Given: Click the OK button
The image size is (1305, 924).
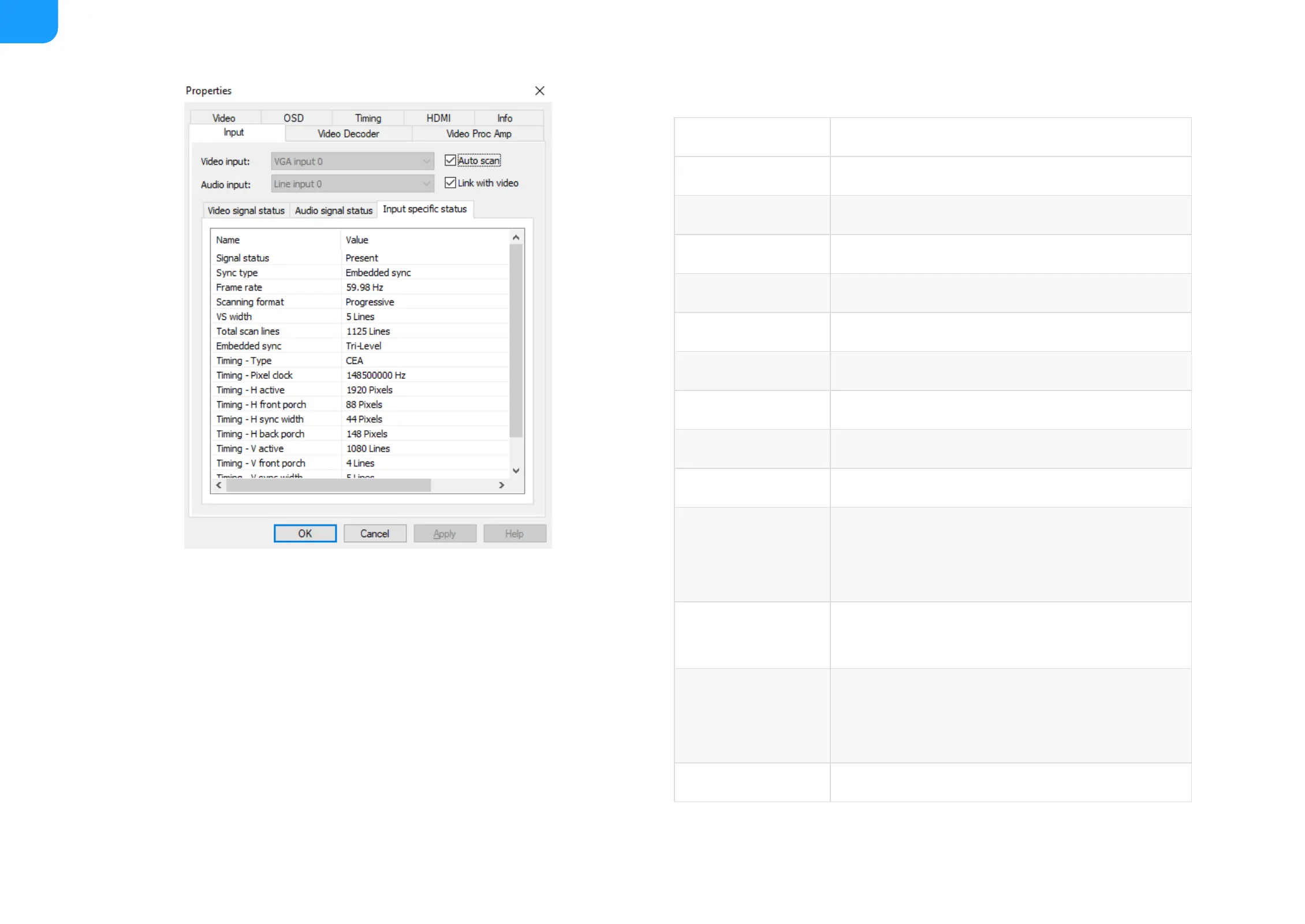Looking at the screenshot, I should click(x=305, y=534).
